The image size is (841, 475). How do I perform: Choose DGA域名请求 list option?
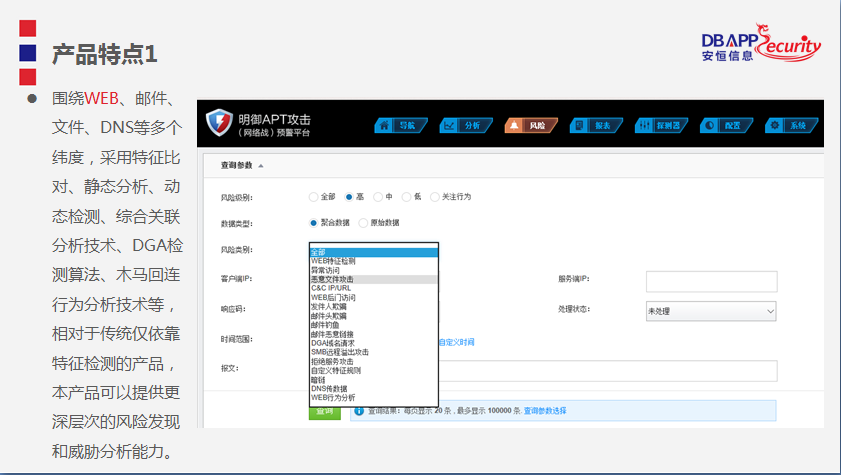point(374,343)
